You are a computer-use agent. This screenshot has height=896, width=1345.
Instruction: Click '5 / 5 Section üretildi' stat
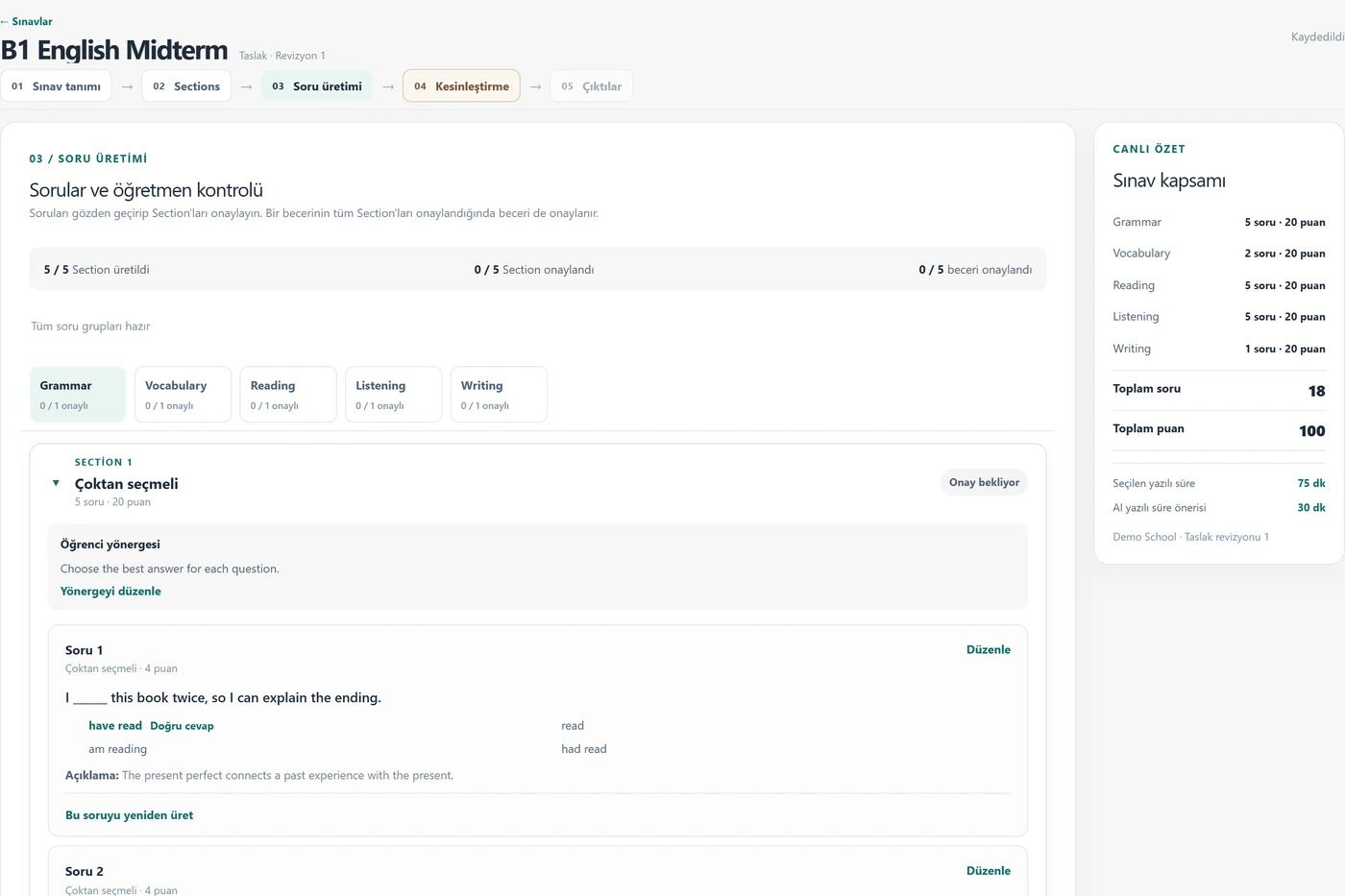coord(96,270)
